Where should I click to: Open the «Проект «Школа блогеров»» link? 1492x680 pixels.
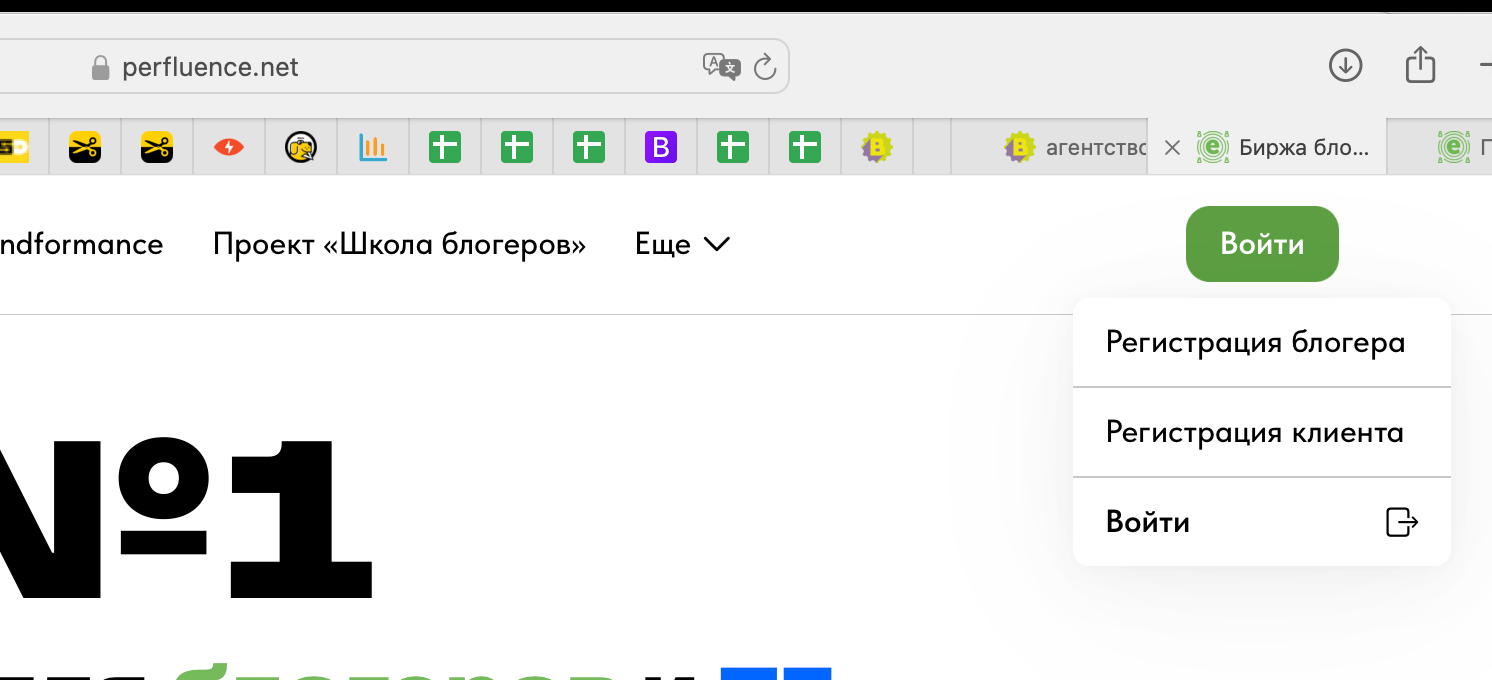click(399, 245)
